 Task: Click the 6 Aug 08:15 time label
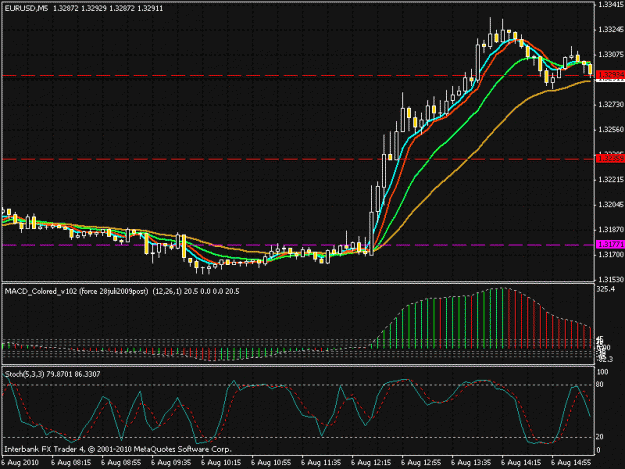(71, 463)
